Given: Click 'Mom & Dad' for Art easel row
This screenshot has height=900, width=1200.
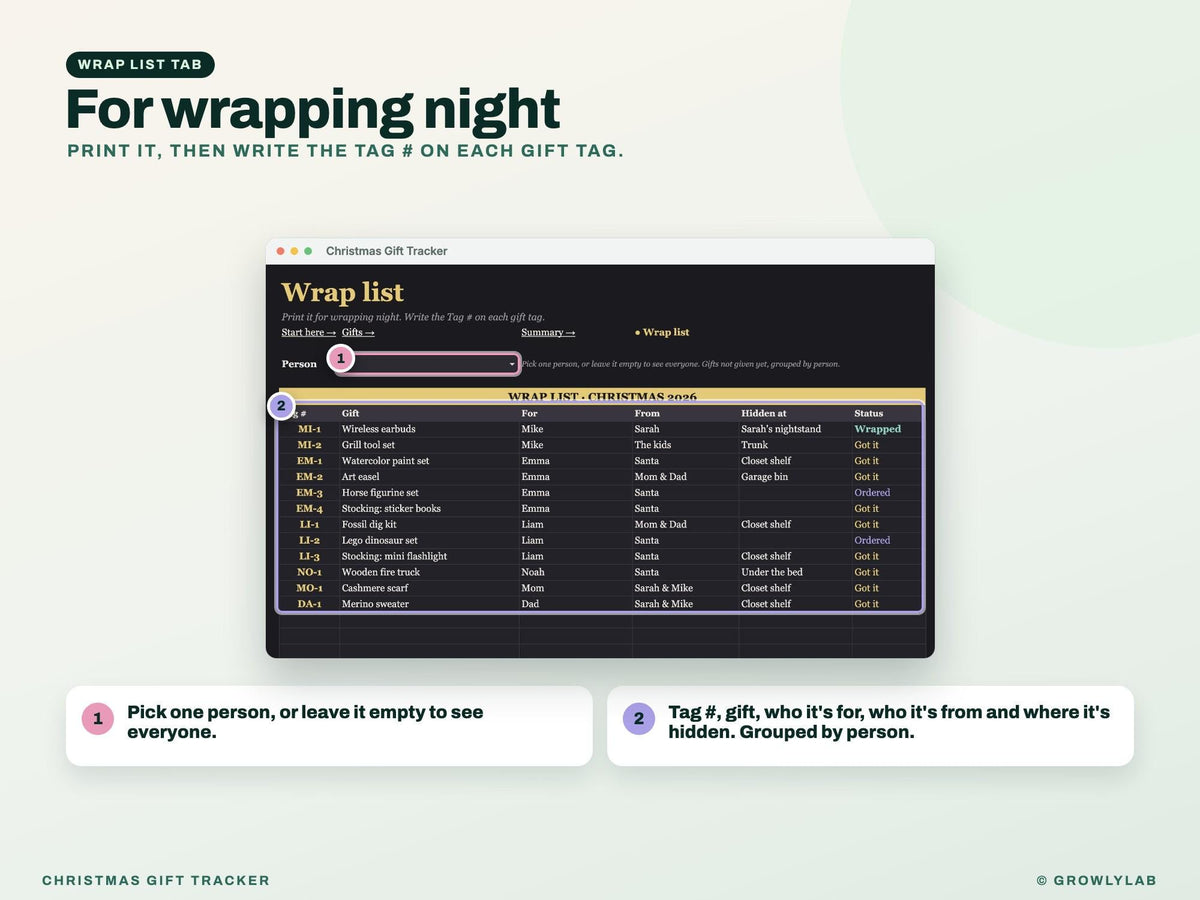Looking at the screenshot, I should (x=660, y=477).
